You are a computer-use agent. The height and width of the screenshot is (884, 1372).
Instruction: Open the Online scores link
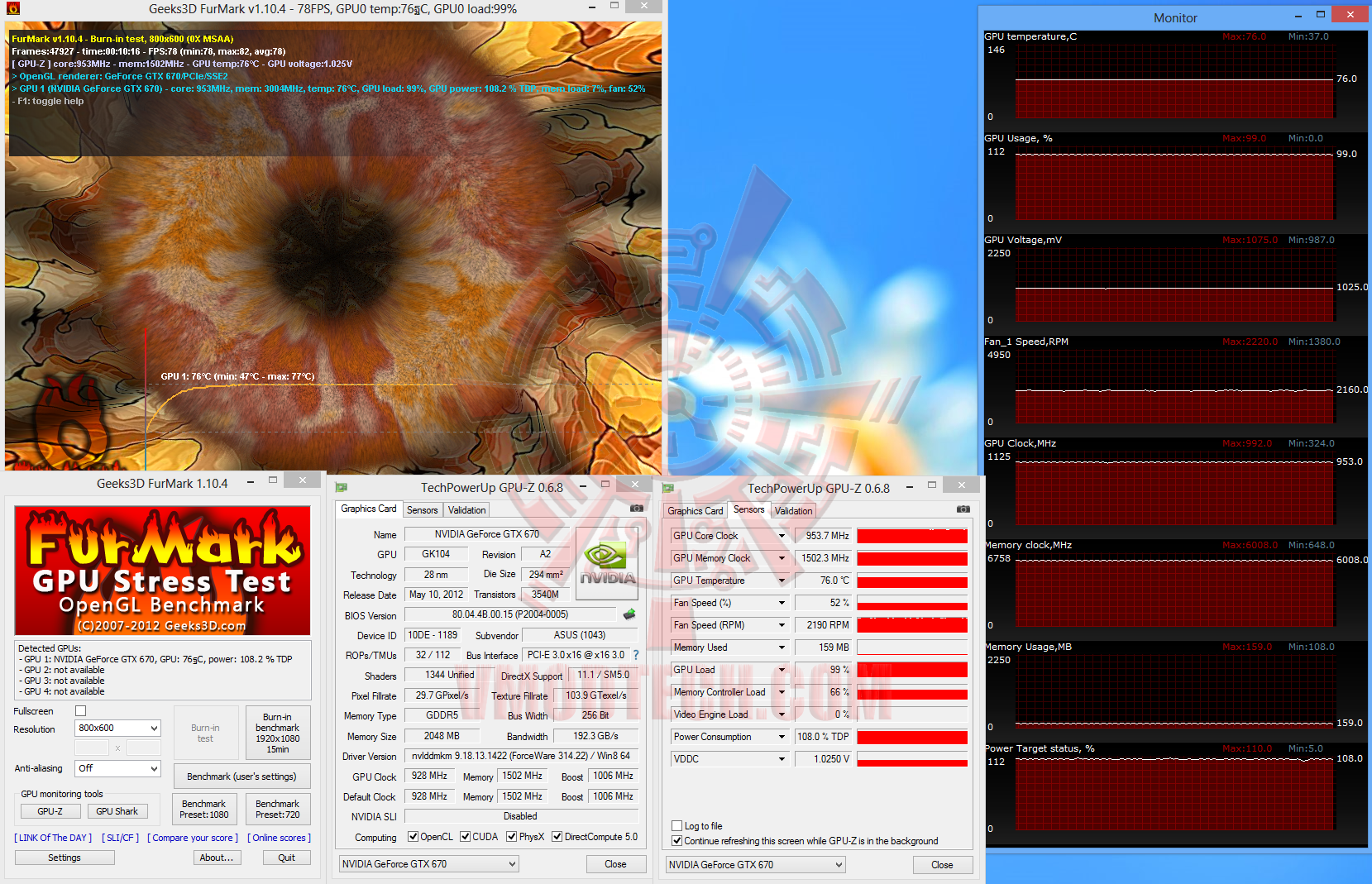pos(280,838)
